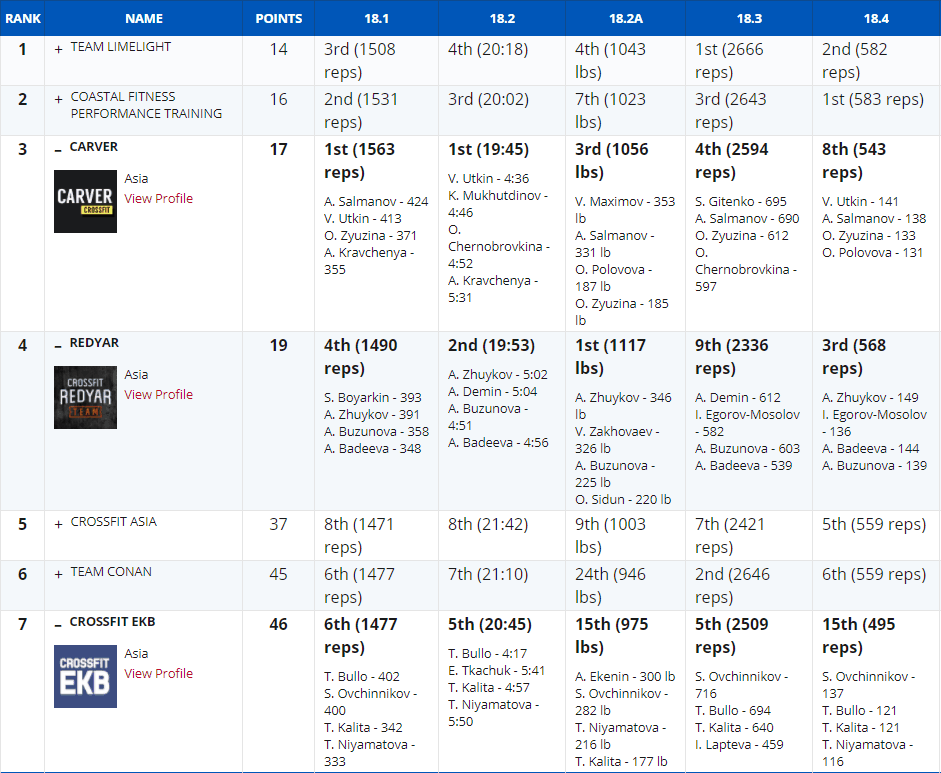Click TEAM LIMELIGHT's 4th (20:18) result

[488, 49]
